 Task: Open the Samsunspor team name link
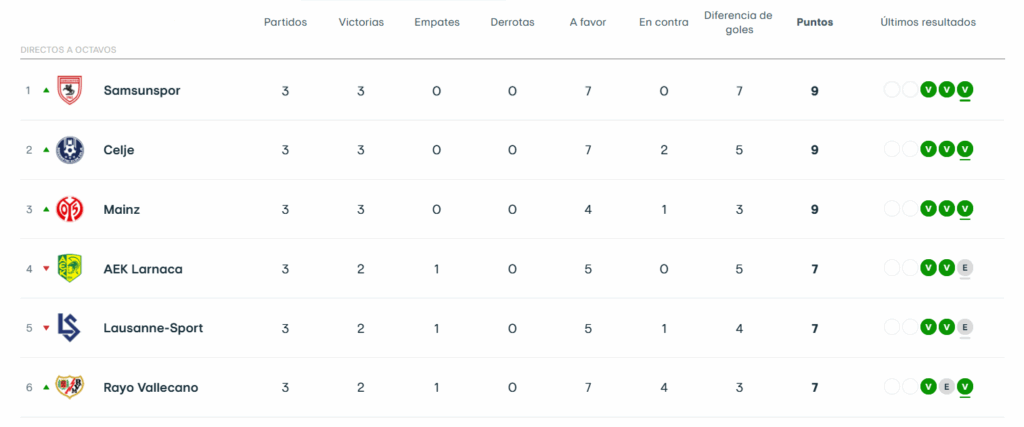point(141,91)
